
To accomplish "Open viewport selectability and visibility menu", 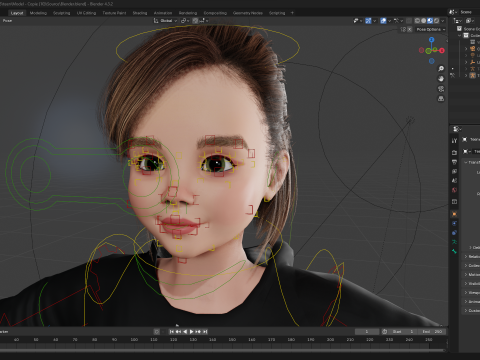I will pyautogui.click(x=357, y=21).
